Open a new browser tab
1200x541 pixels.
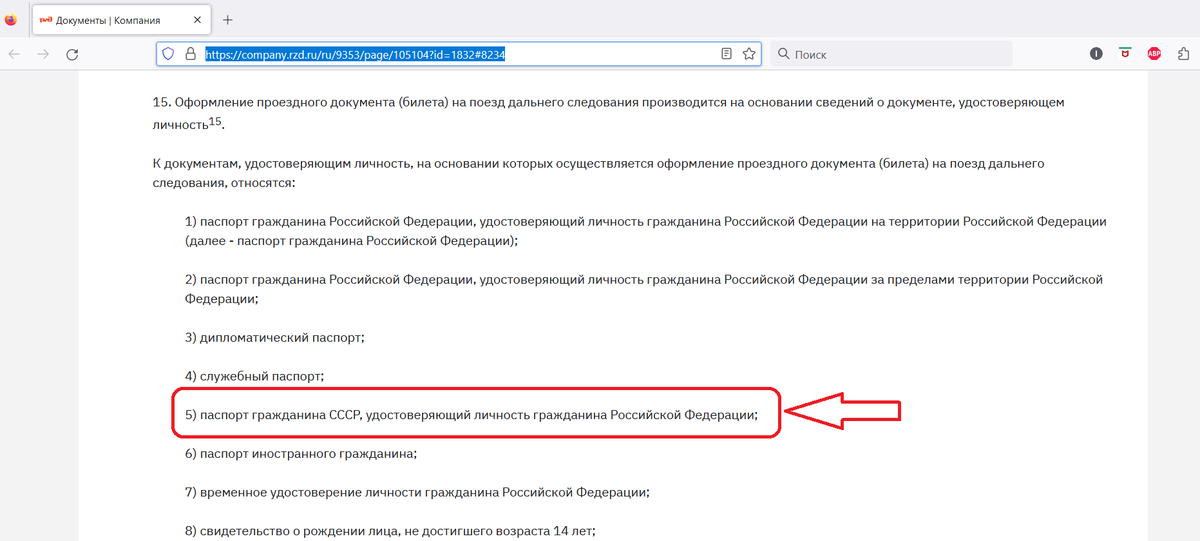click(x=228, y=20)
